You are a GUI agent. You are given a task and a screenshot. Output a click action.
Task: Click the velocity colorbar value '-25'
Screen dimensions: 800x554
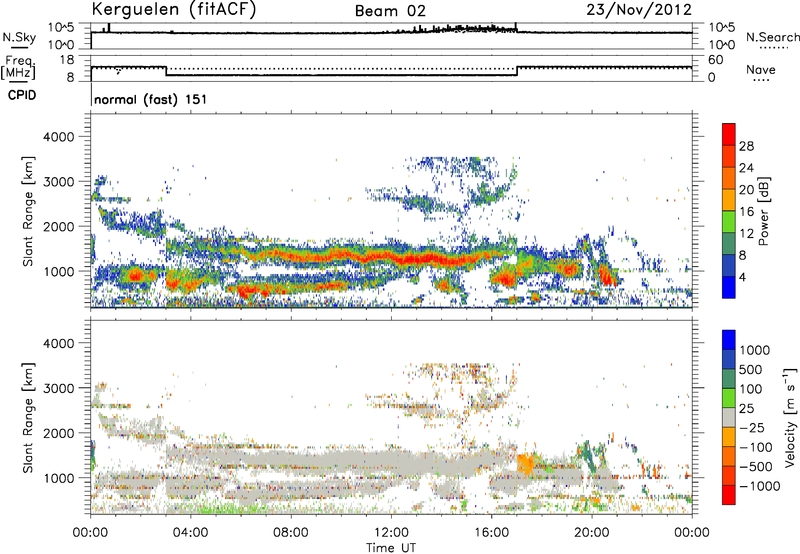coord(754,427)
